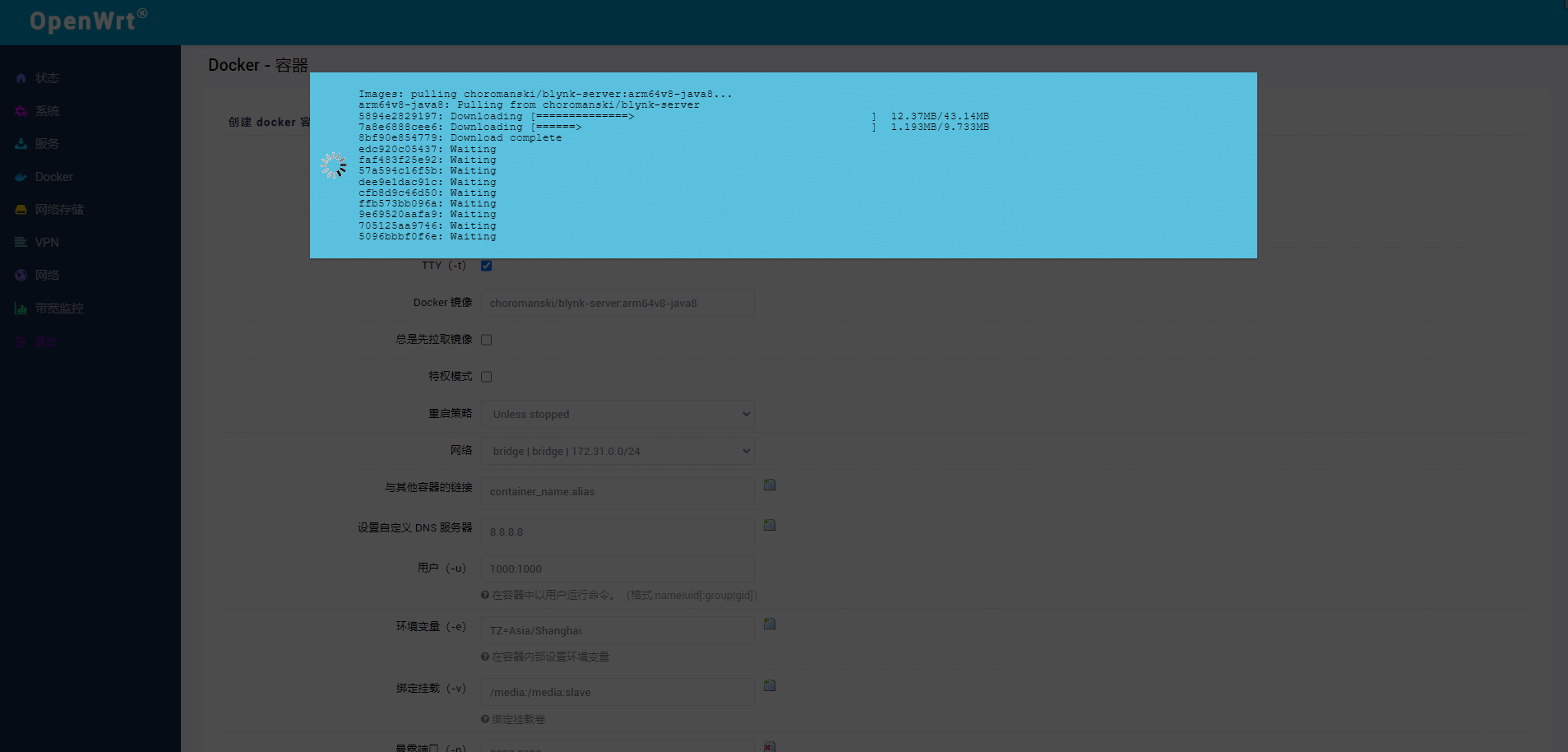This screenshot has width=1568, height=752.
Task: Click the container_name:alias link field
Action: (617, 491)
